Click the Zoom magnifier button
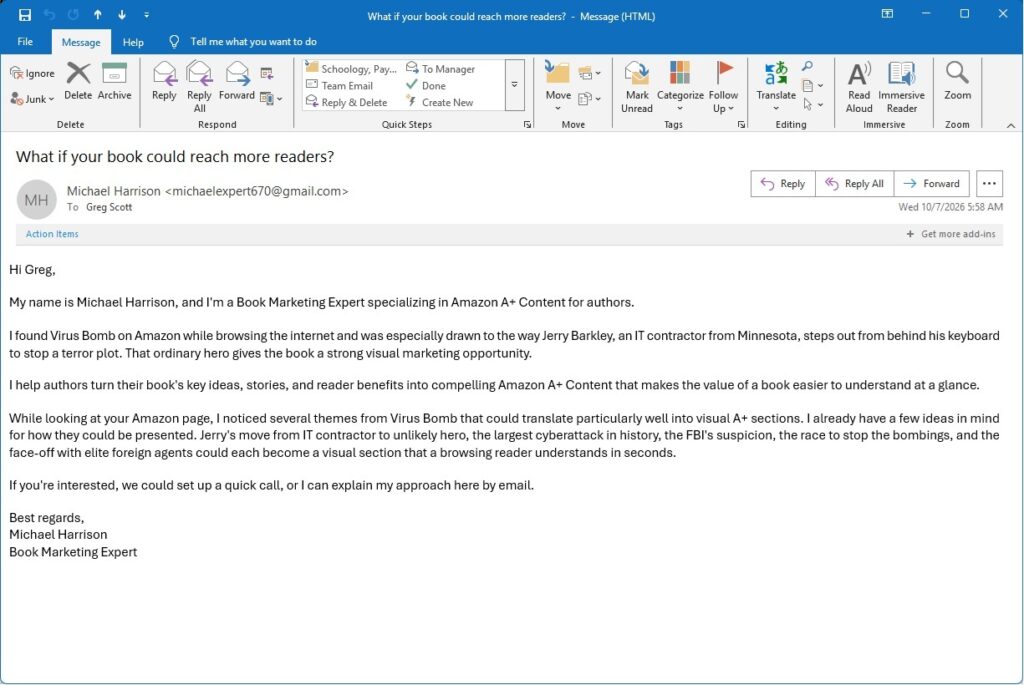The image size is (1024, 685). pyautogui.click(x=957, y=81)
